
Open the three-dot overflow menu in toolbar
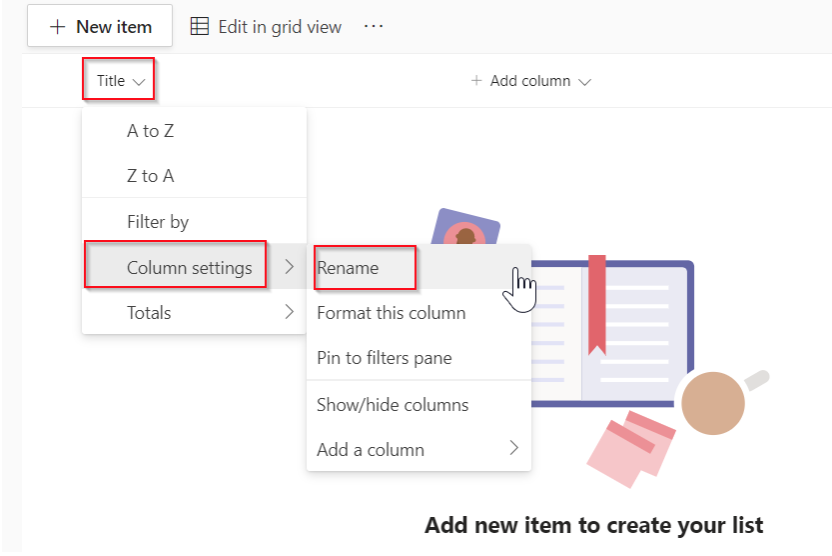point(374,26)
